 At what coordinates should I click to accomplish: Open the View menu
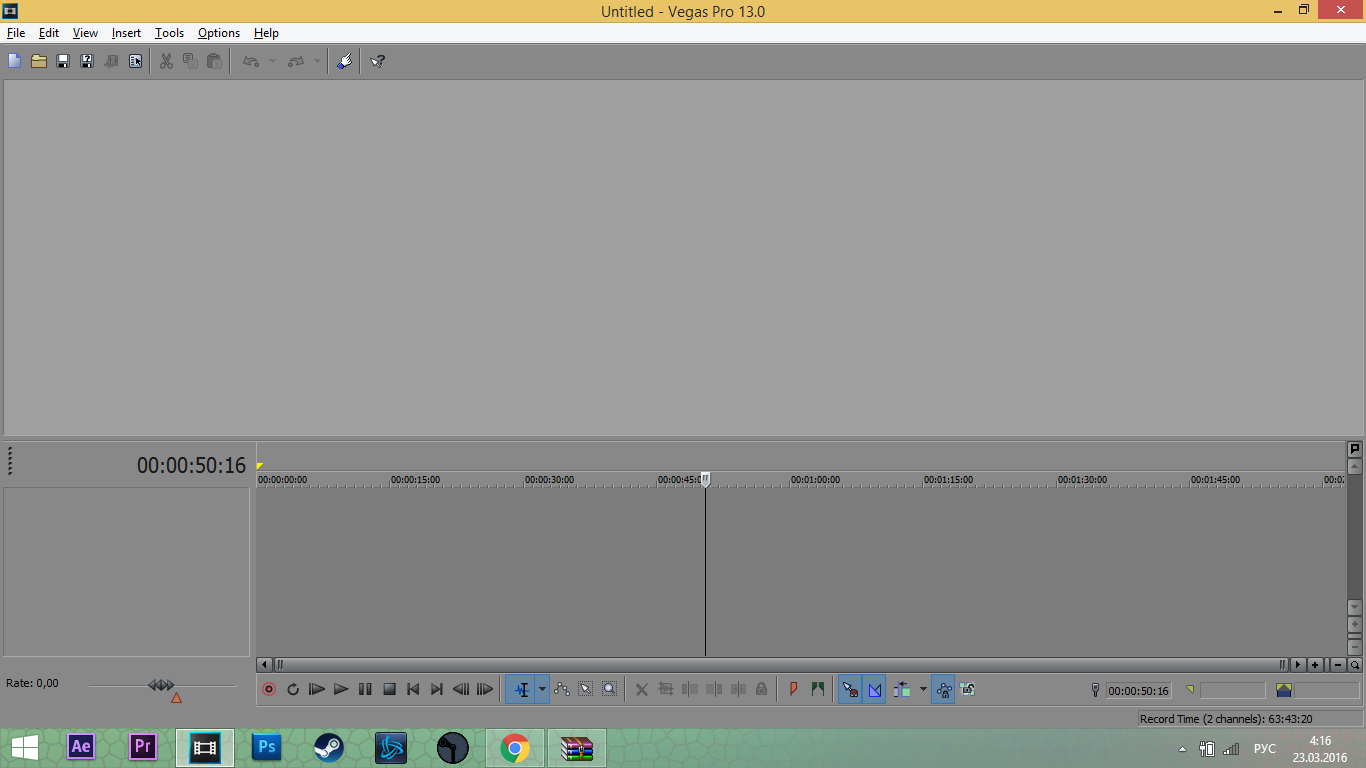[x=85, y=33]
